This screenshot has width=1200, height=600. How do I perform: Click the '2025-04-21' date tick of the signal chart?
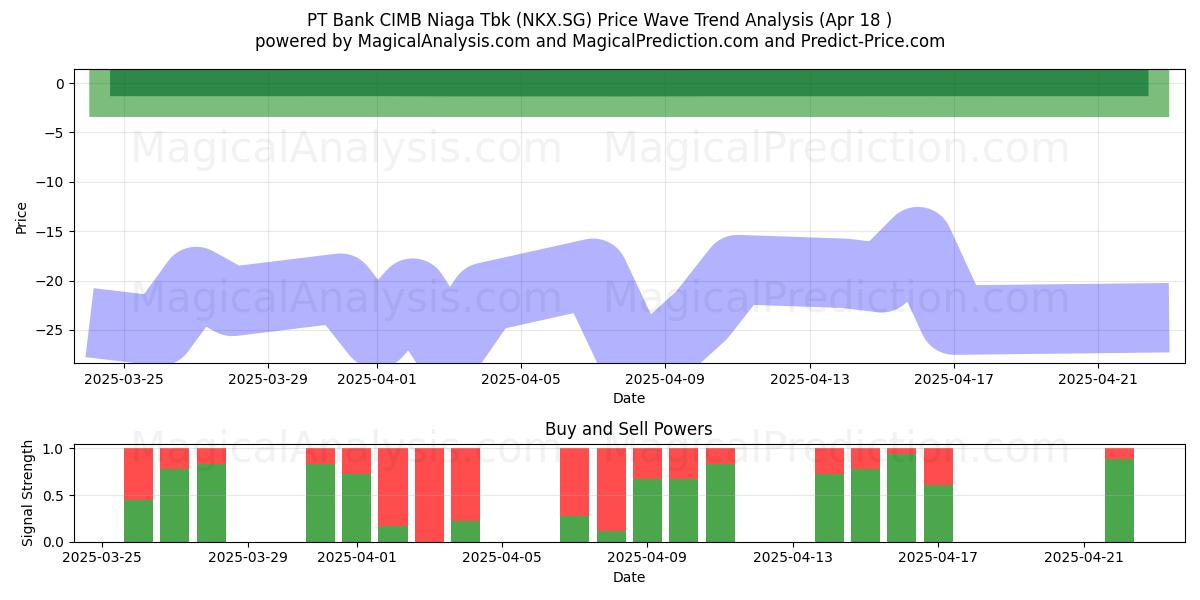[1084, 558]
